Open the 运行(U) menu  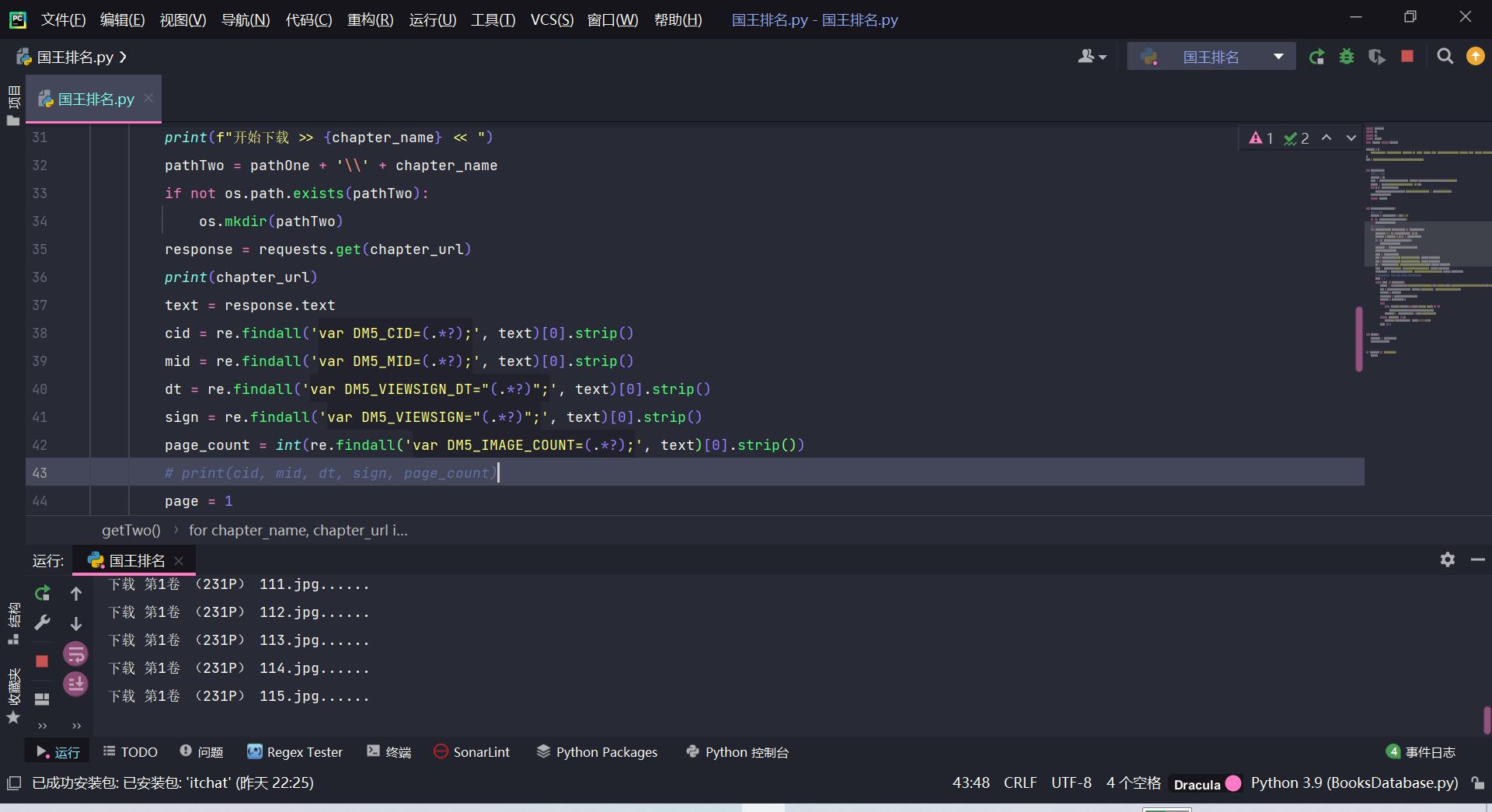click(x=433, y=19)
